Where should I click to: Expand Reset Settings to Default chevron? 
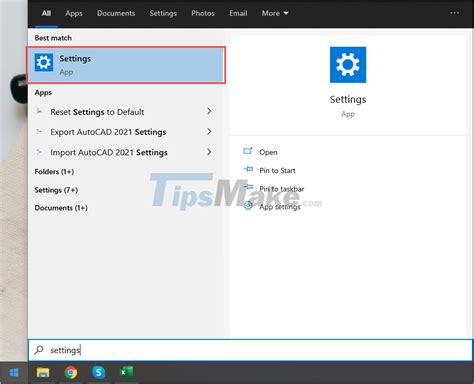tap(209, 111)
